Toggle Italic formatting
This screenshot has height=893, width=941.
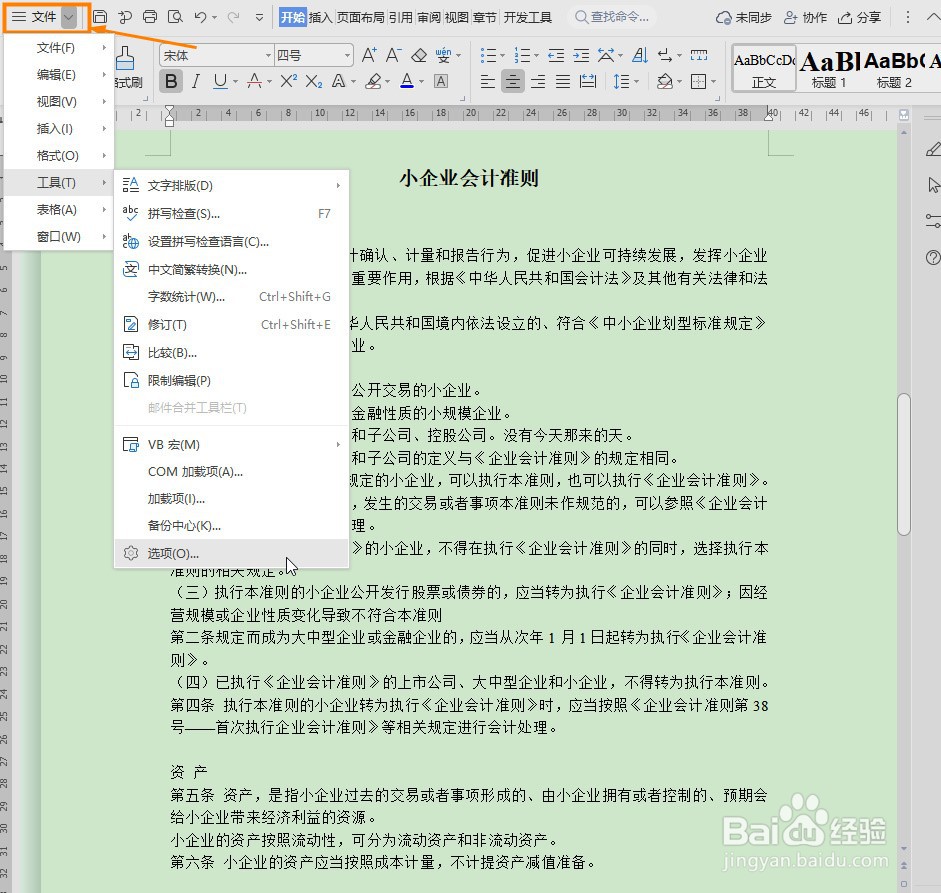(196, 81)
